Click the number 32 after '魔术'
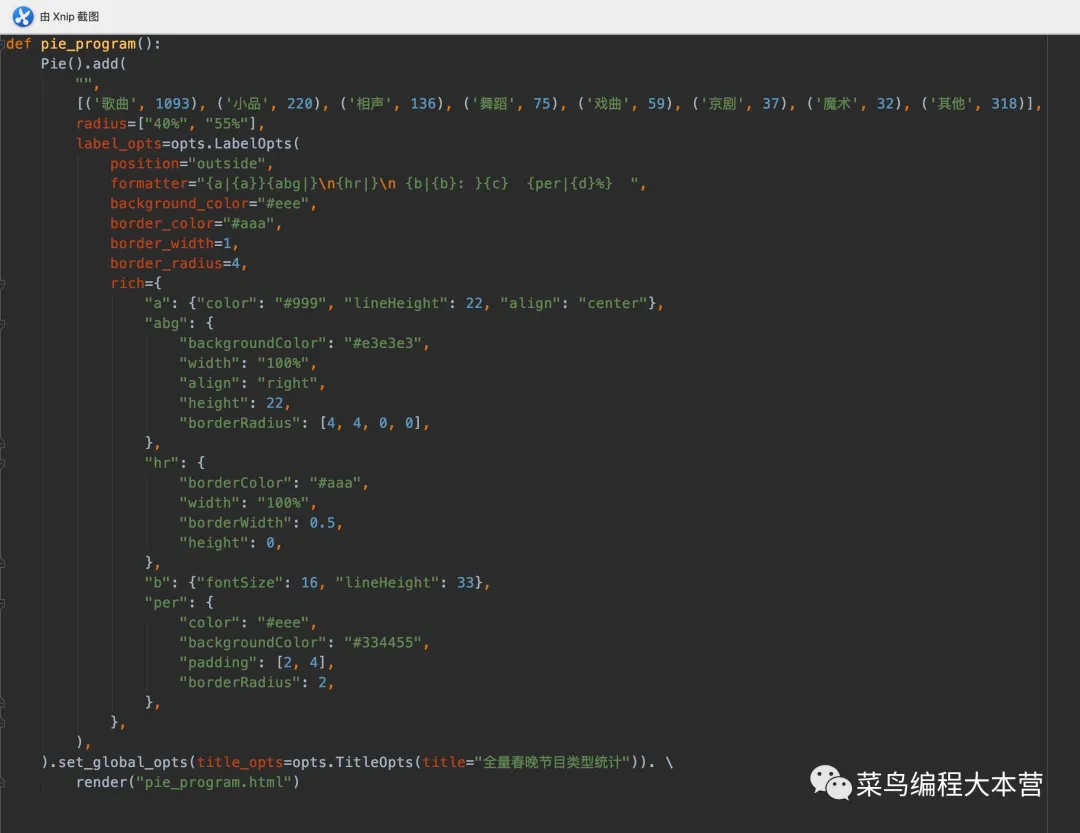 coord(884,103)
